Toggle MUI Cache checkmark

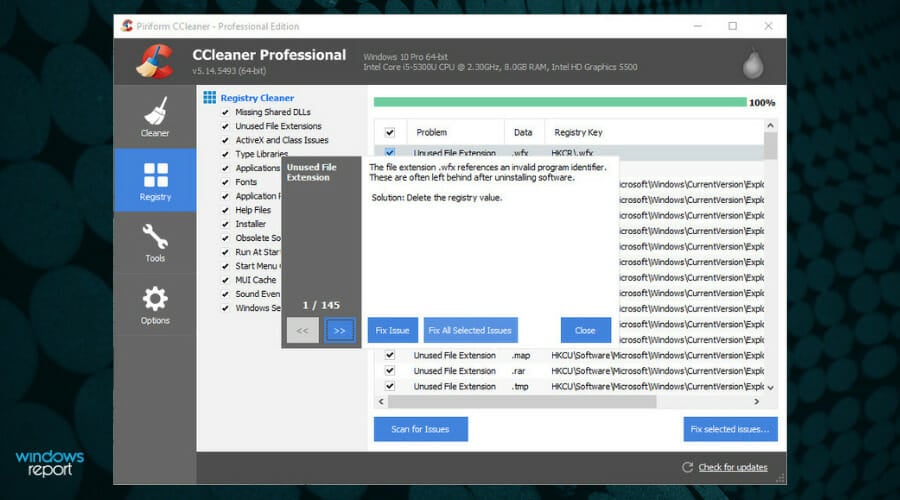point(225,280)
